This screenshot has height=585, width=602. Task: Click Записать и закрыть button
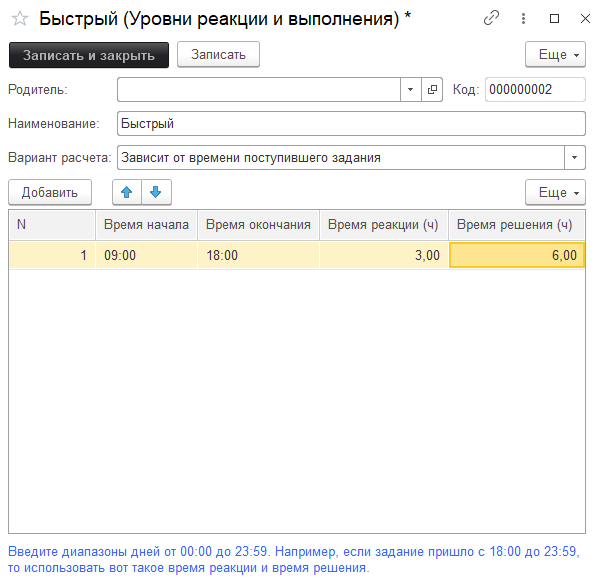[x=89, y=55]
